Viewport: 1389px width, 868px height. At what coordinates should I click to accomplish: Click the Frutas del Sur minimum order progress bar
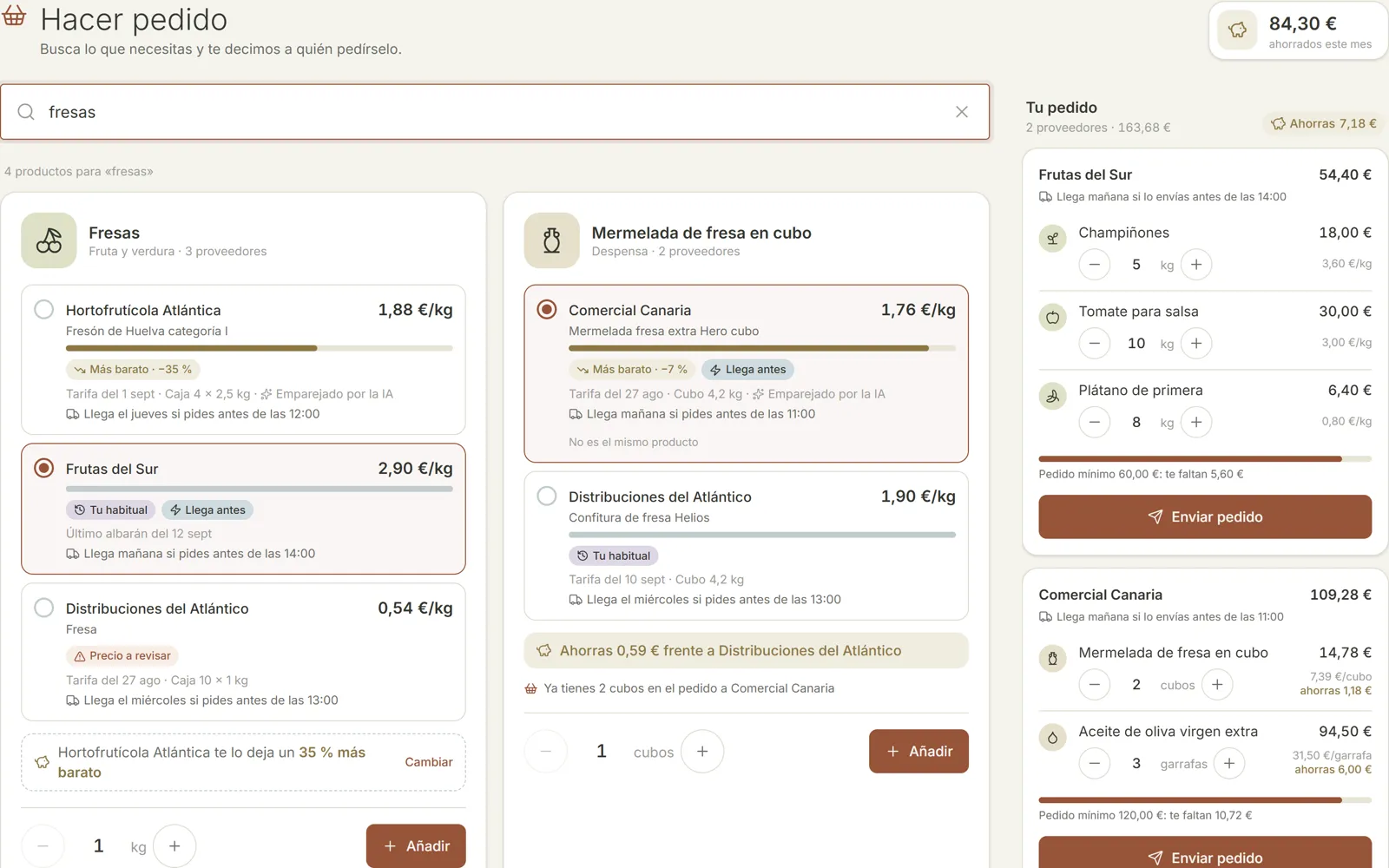(1205, 458)
